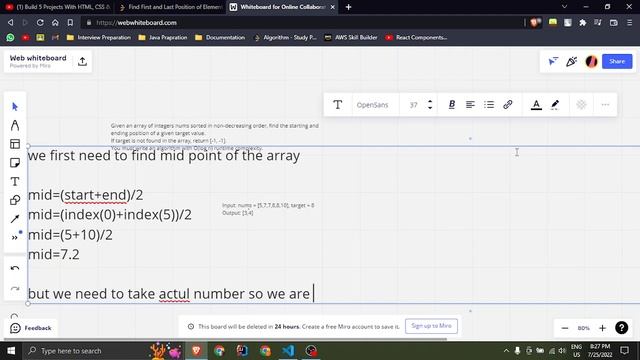
Task: Open the Shapes tool
Action: (x=15, y=200)
